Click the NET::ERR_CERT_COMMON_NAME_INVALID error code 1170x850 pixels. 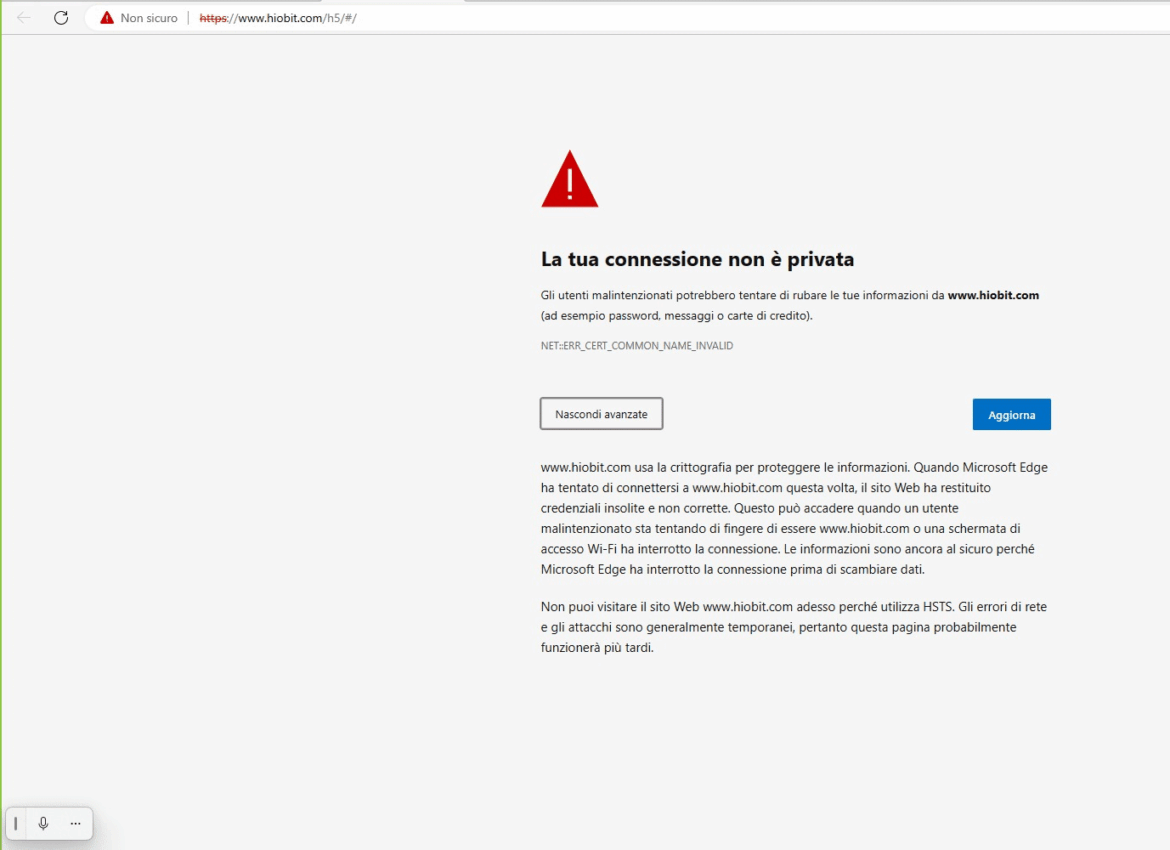[637, 346]
